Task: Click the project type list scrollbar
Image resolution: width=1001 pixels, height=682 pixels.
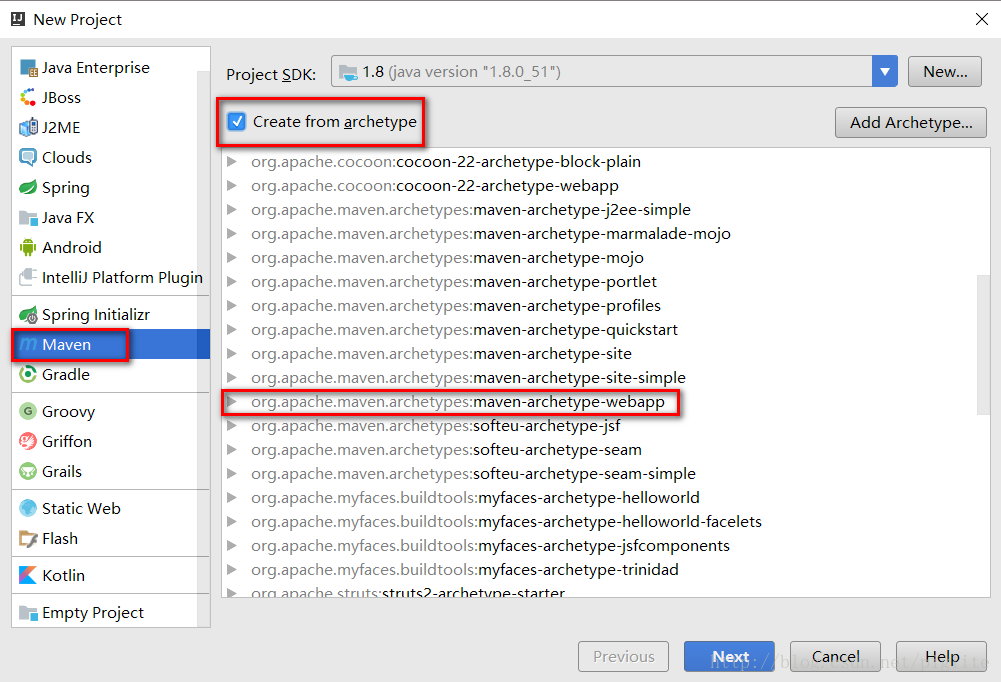Action: click(x=204, y=348)
